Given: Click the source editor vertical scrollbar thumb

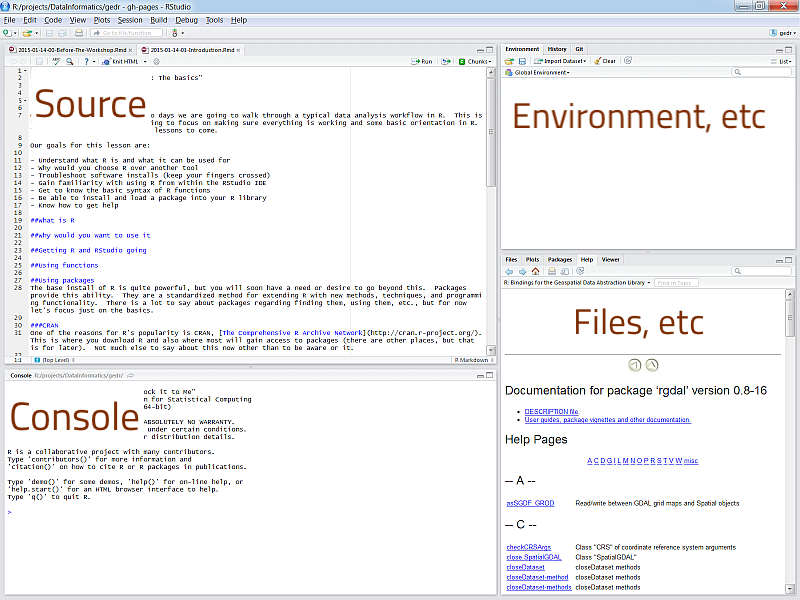Looking at the screenshot, I should click(491, 132).
